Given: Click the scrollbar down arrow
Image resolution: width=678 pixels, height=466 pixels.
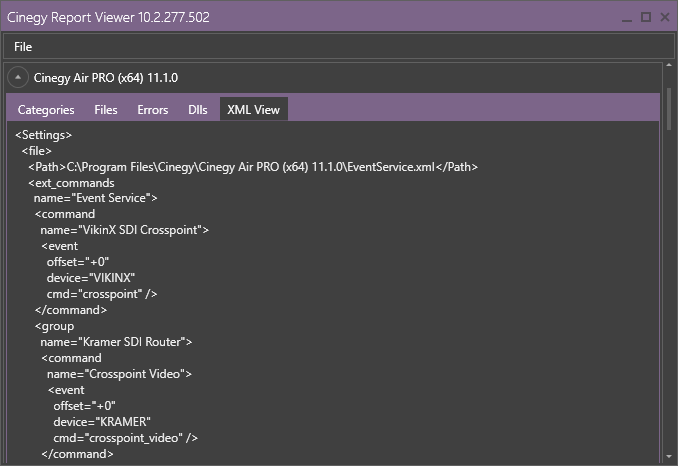Looking at the screenshot, I should pos(669,456).
